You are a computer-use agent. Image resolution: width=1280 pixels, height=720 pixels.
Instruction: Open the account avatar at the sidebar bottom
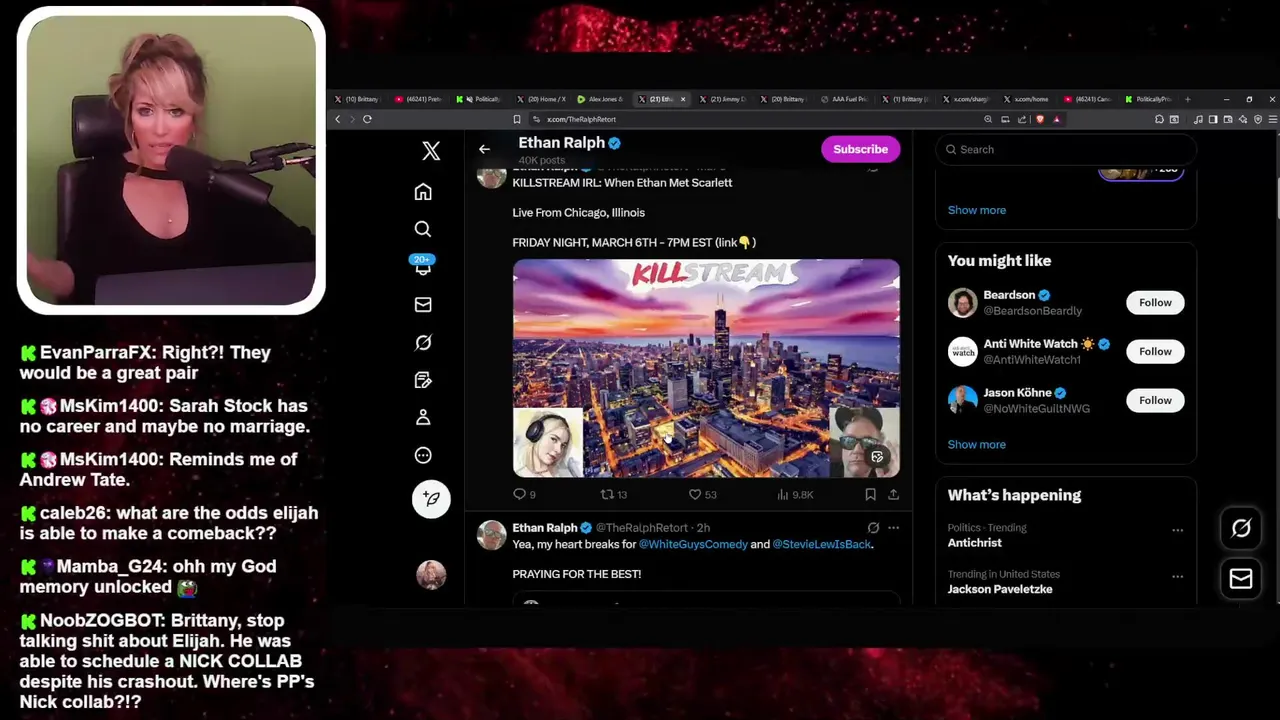point(431,575)
